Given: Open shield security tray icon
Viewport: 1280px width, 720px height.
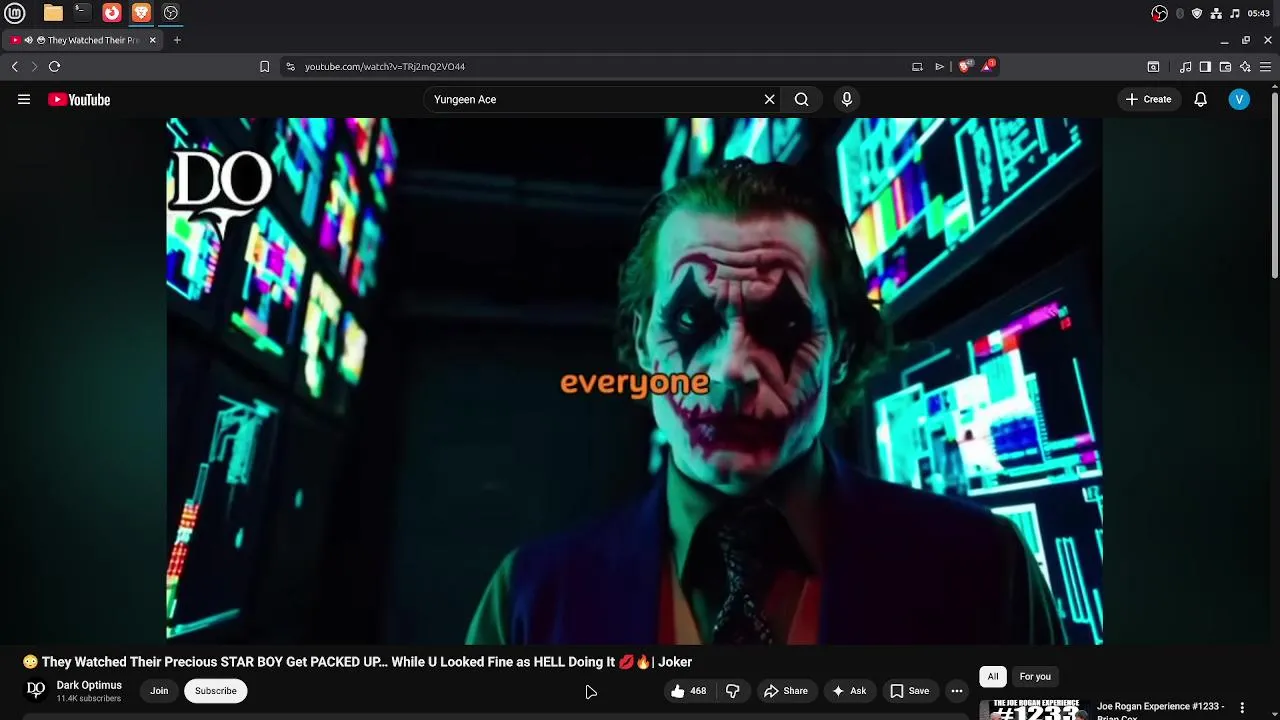Looking at the screenshot, I should point(1197,13).
